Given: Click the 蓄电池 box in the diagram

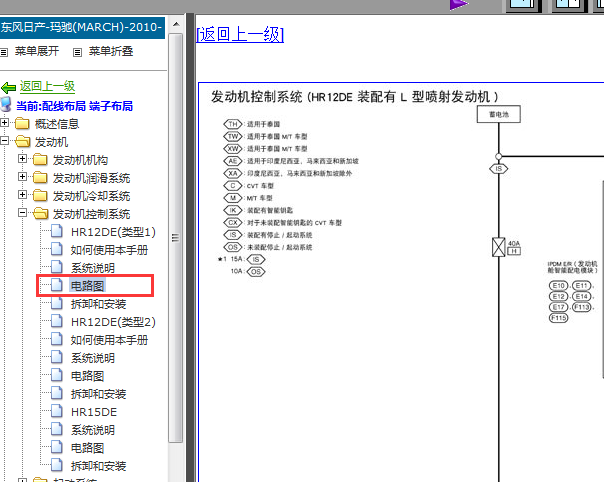Looking at the screenshot, I should tap(498, 114).
